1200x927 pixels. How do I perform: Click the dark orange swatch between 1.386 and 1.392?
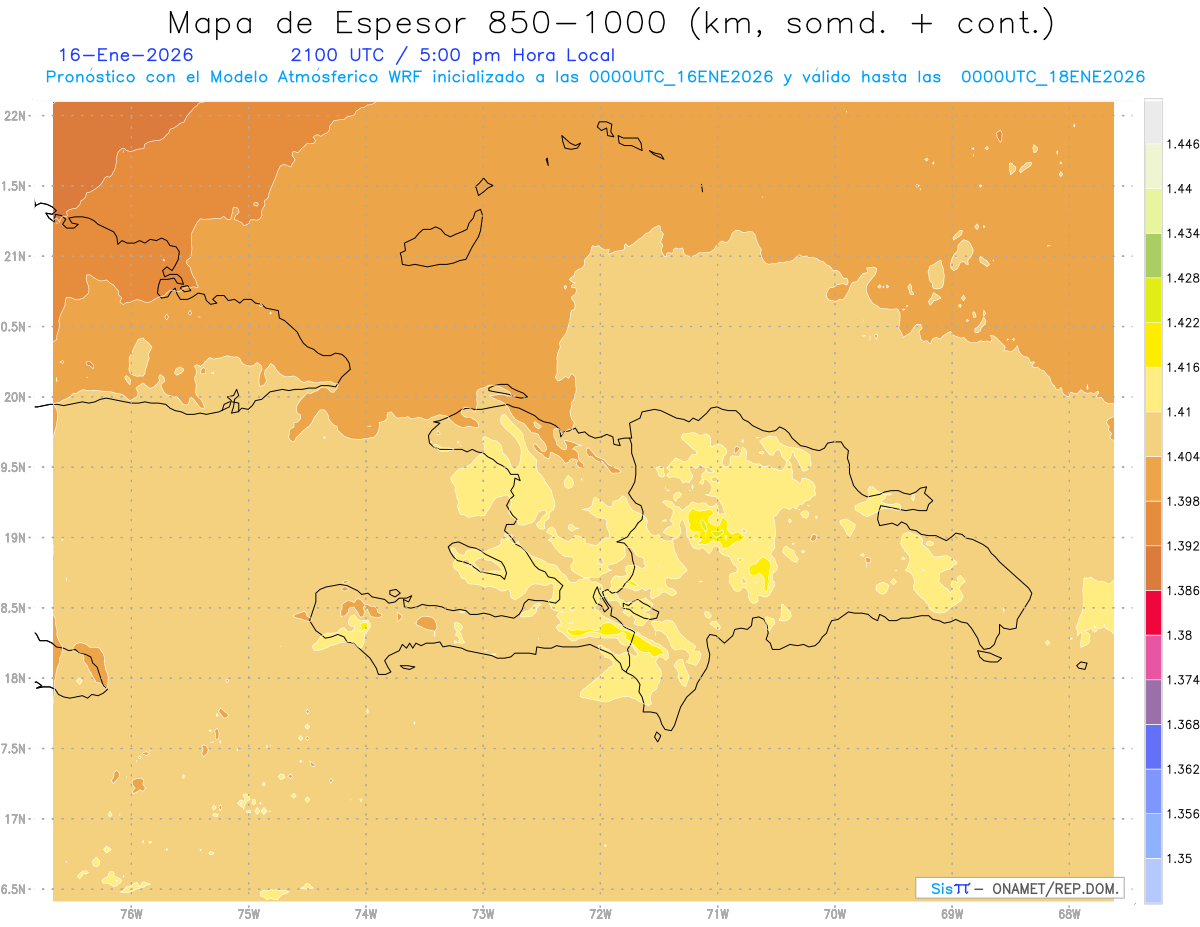[x=1153, y=568]
